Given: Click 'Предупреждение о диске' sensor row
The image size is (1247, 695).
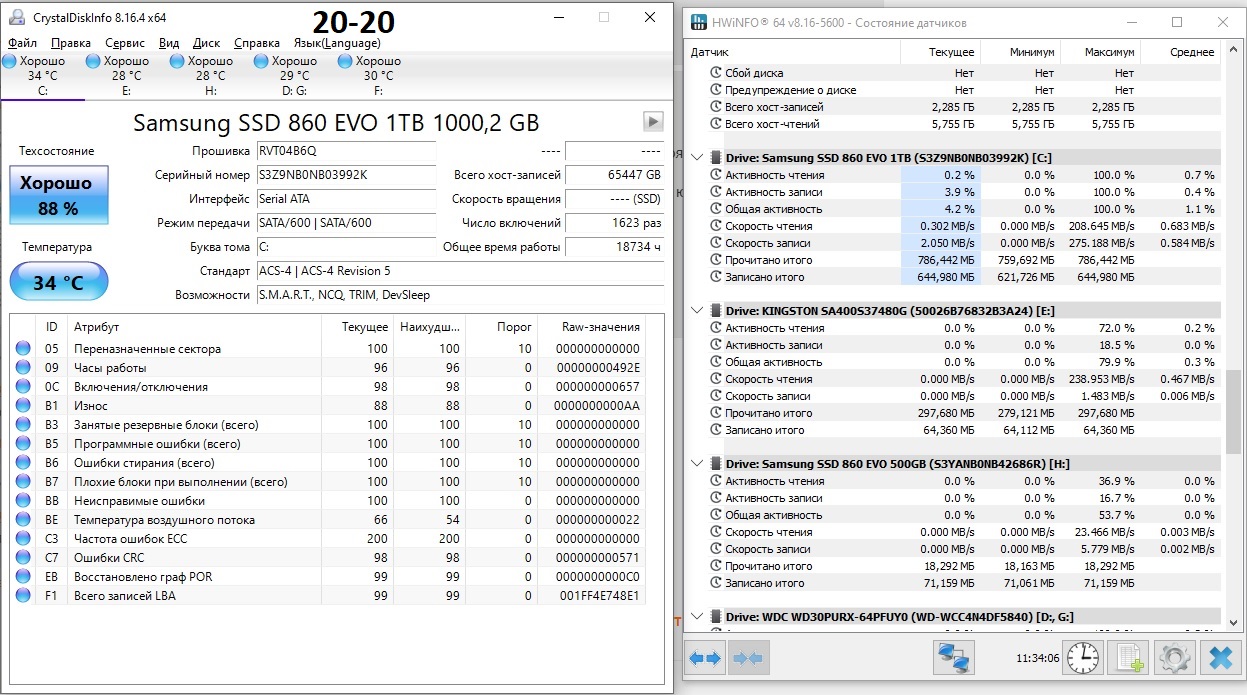Looking at the screenshot, I should coord(955,90).
